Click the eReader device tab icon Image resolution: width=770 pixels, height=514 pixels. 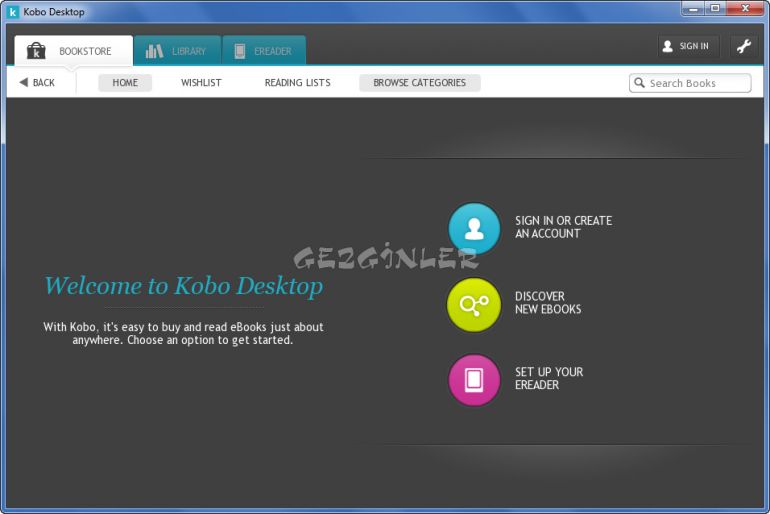(x=240, y=51)
